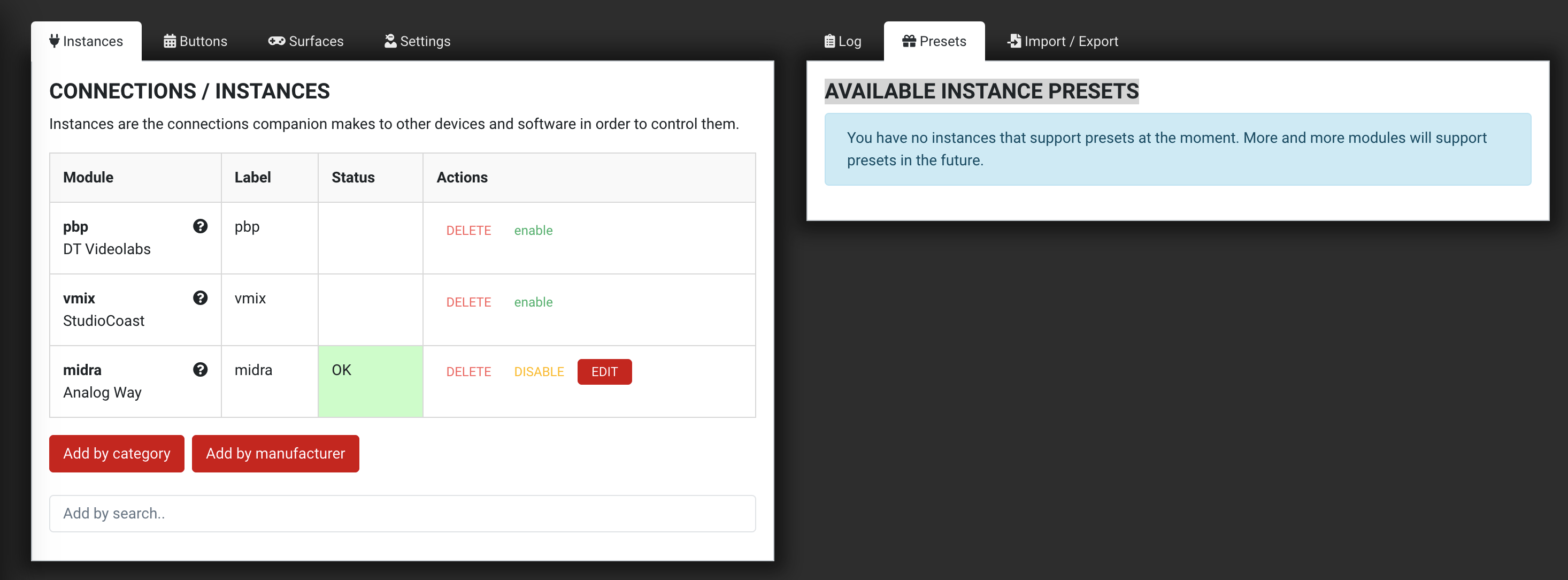The height and width of the screenshot is (580, 1568).
Task: Click the Connections / Instances heading
Action: [x=189, y=91]
